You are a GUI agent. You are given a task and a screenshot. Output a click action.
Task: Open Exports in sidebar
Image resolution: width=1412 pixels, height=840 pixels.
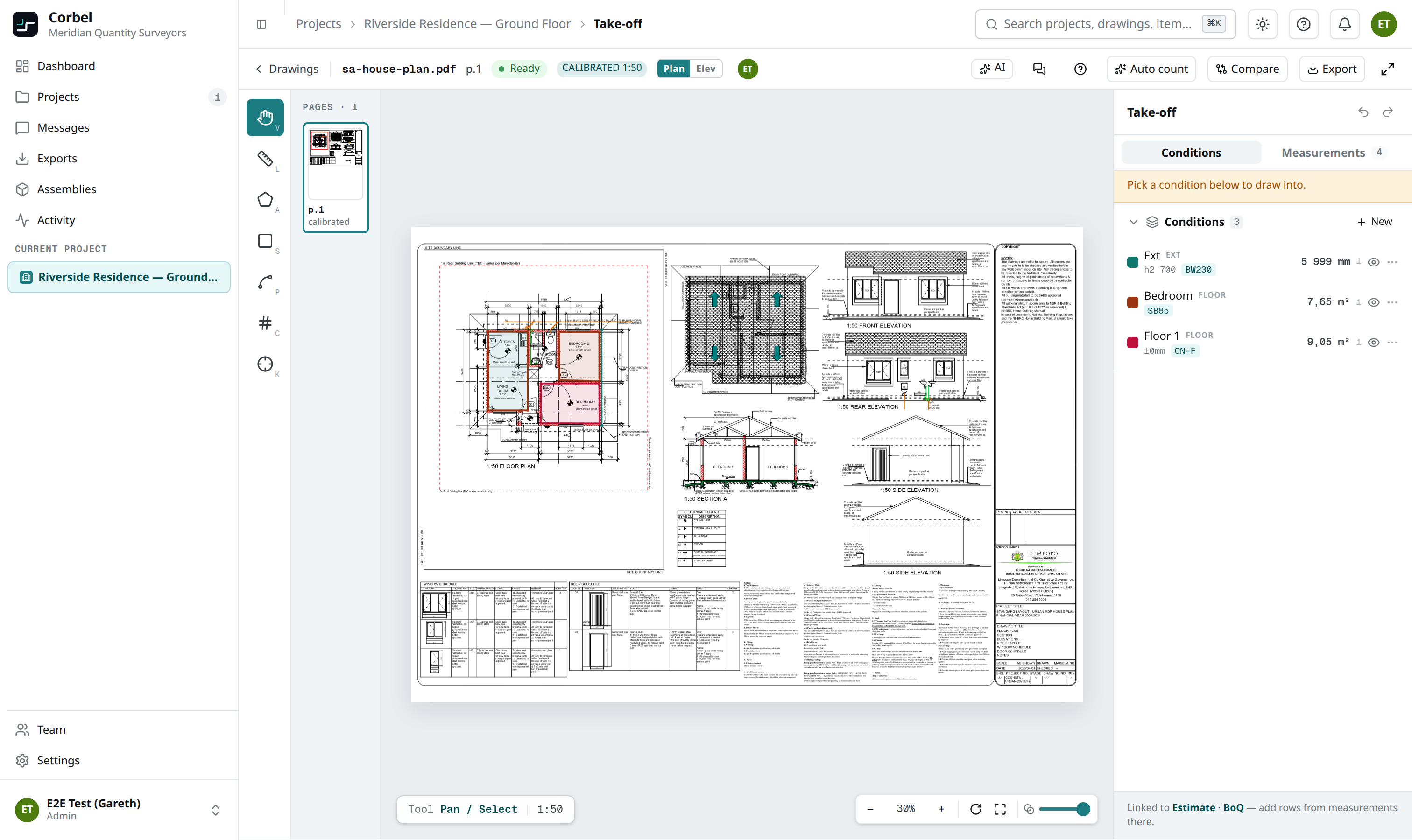[x=119, y=159]
